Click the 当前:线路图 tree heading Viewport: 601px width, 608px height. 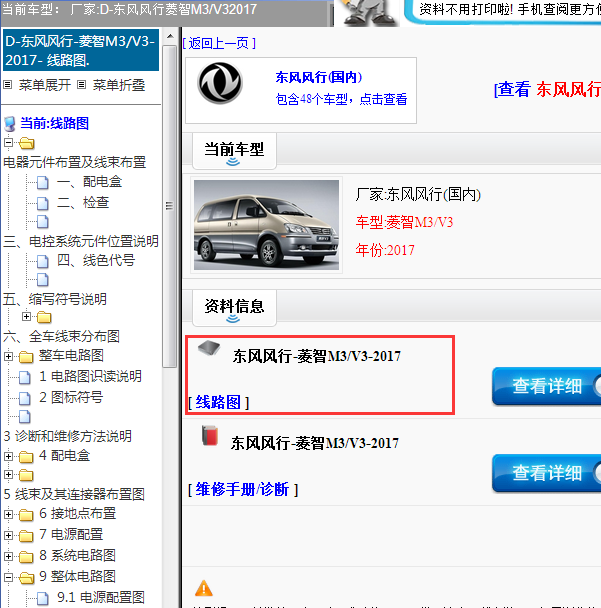point(54,123)
